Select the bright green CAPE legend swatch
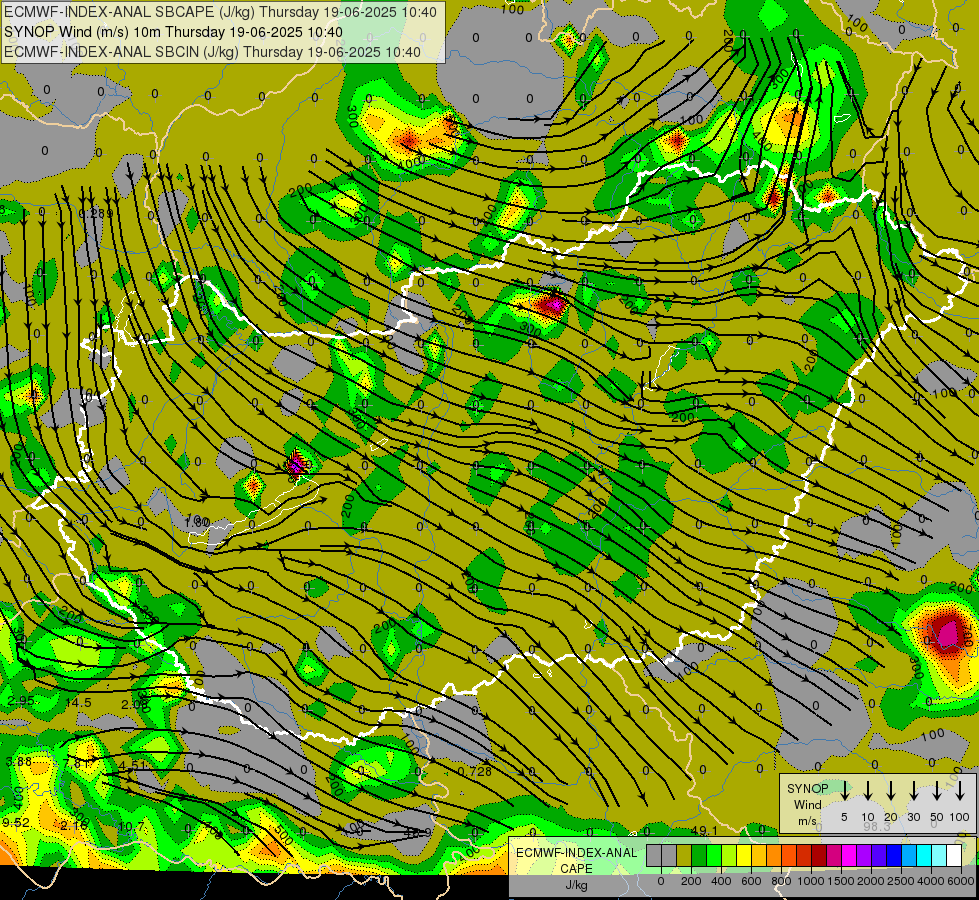 pos(714,855)
